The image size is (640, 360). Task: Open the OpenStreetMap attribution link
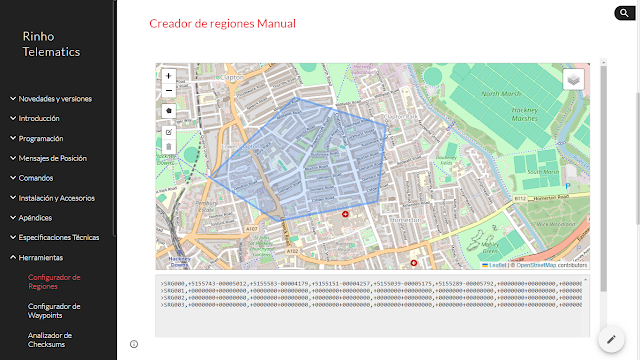point(536,265)
